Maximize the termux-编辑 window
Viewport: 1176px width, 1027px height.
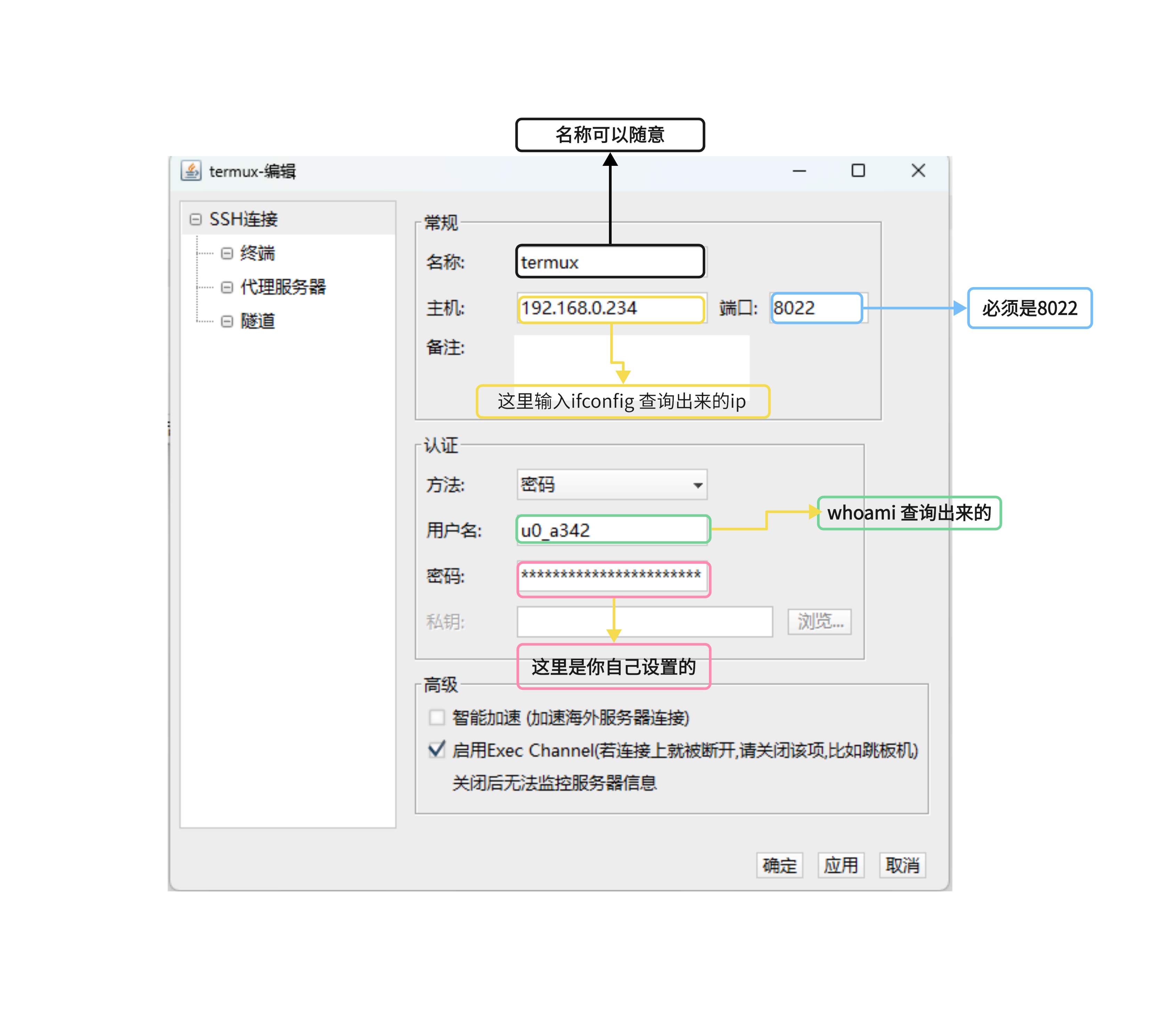coord(858,170)
